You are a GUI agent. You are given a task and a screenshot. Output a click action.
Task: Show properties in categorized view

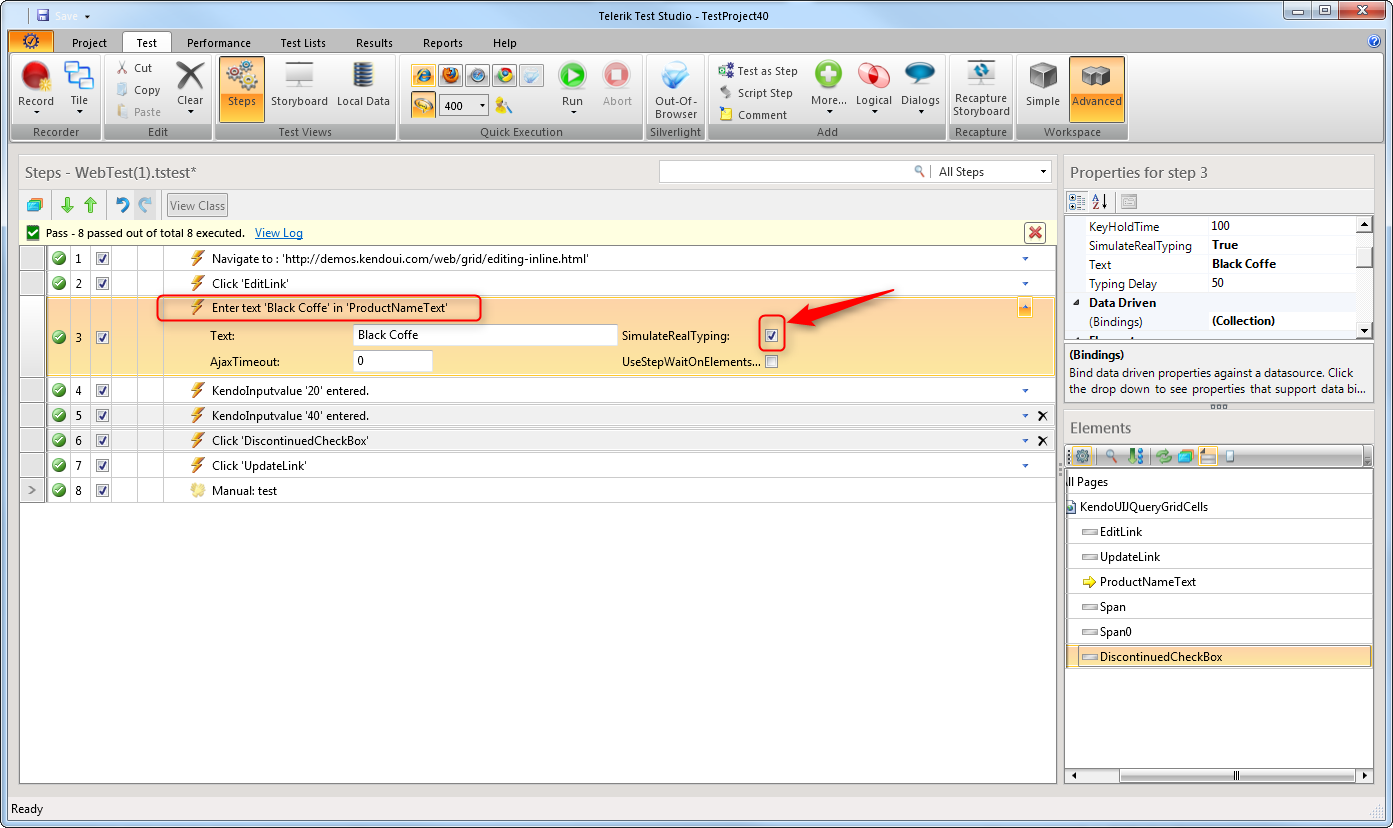[x=1077, y=201]
